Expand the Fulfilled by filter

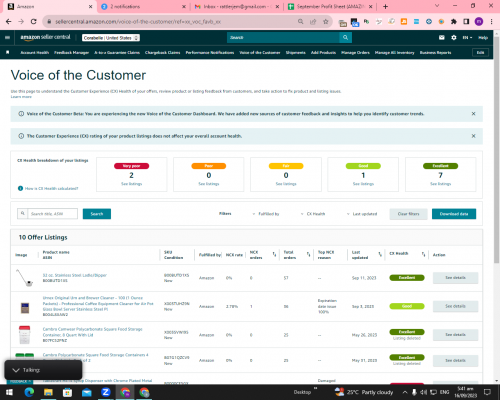click(x=266, y=214)
